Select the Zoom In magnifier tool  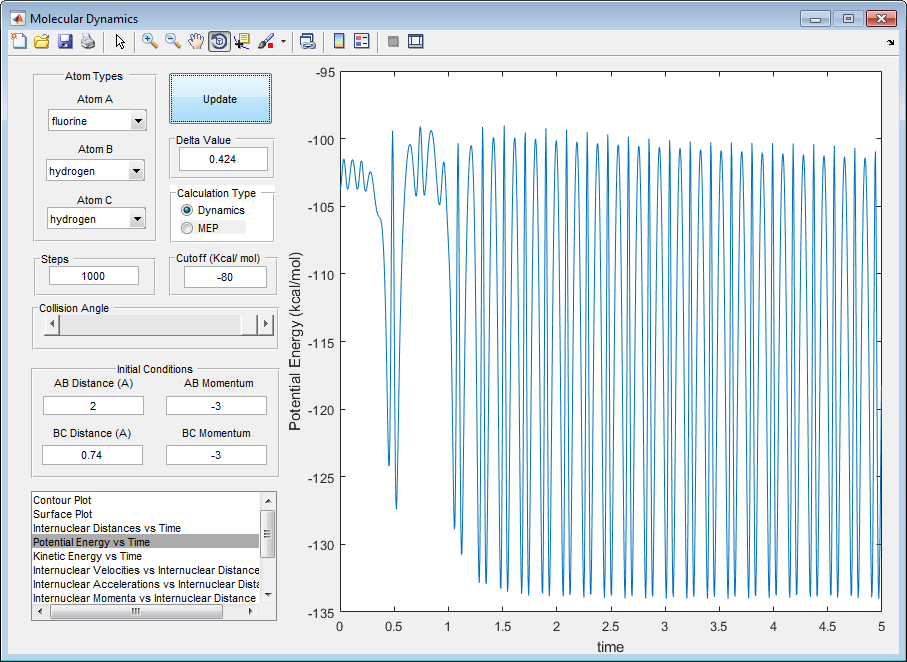(x=150, y=42)
